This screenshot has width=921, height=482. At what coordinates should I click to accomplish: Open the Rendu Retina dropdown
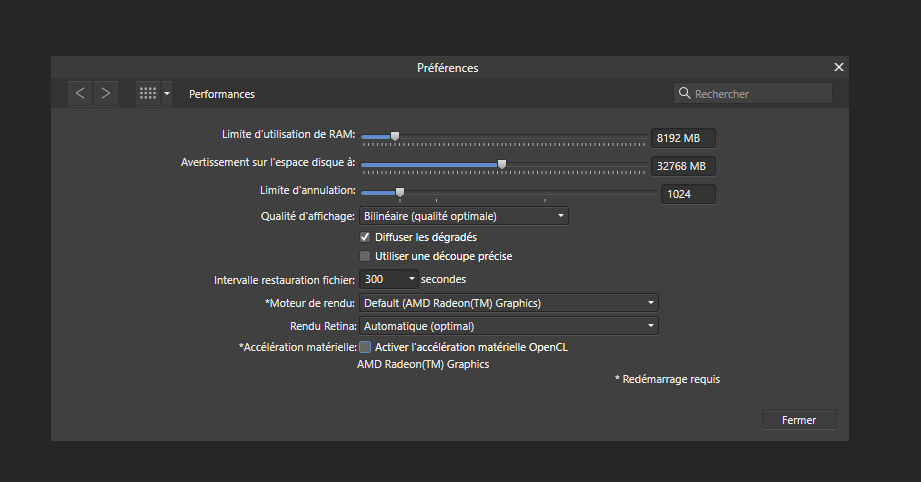(509, 326)
